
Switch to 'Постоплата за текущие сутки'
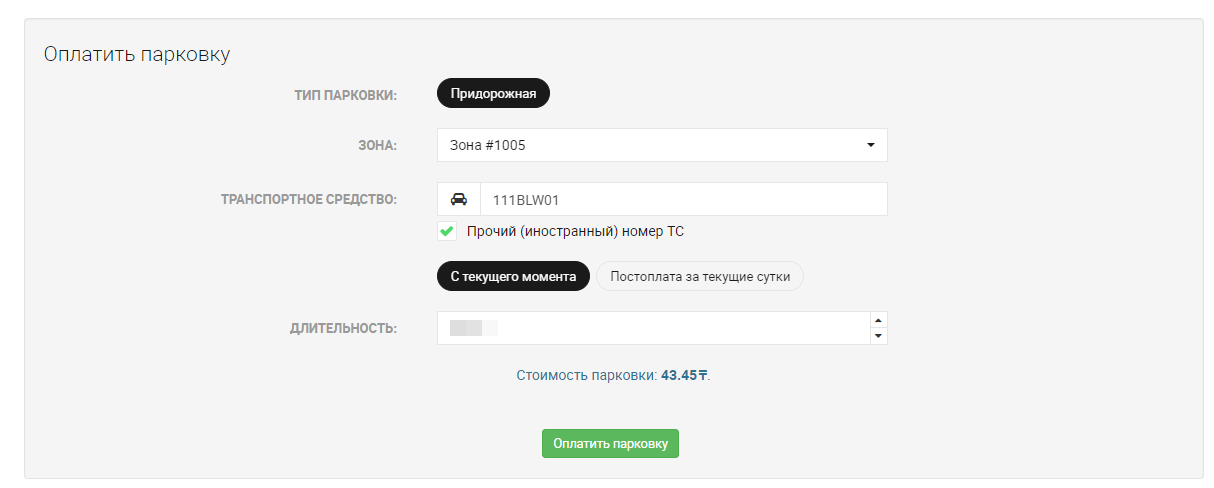[700, 277]
